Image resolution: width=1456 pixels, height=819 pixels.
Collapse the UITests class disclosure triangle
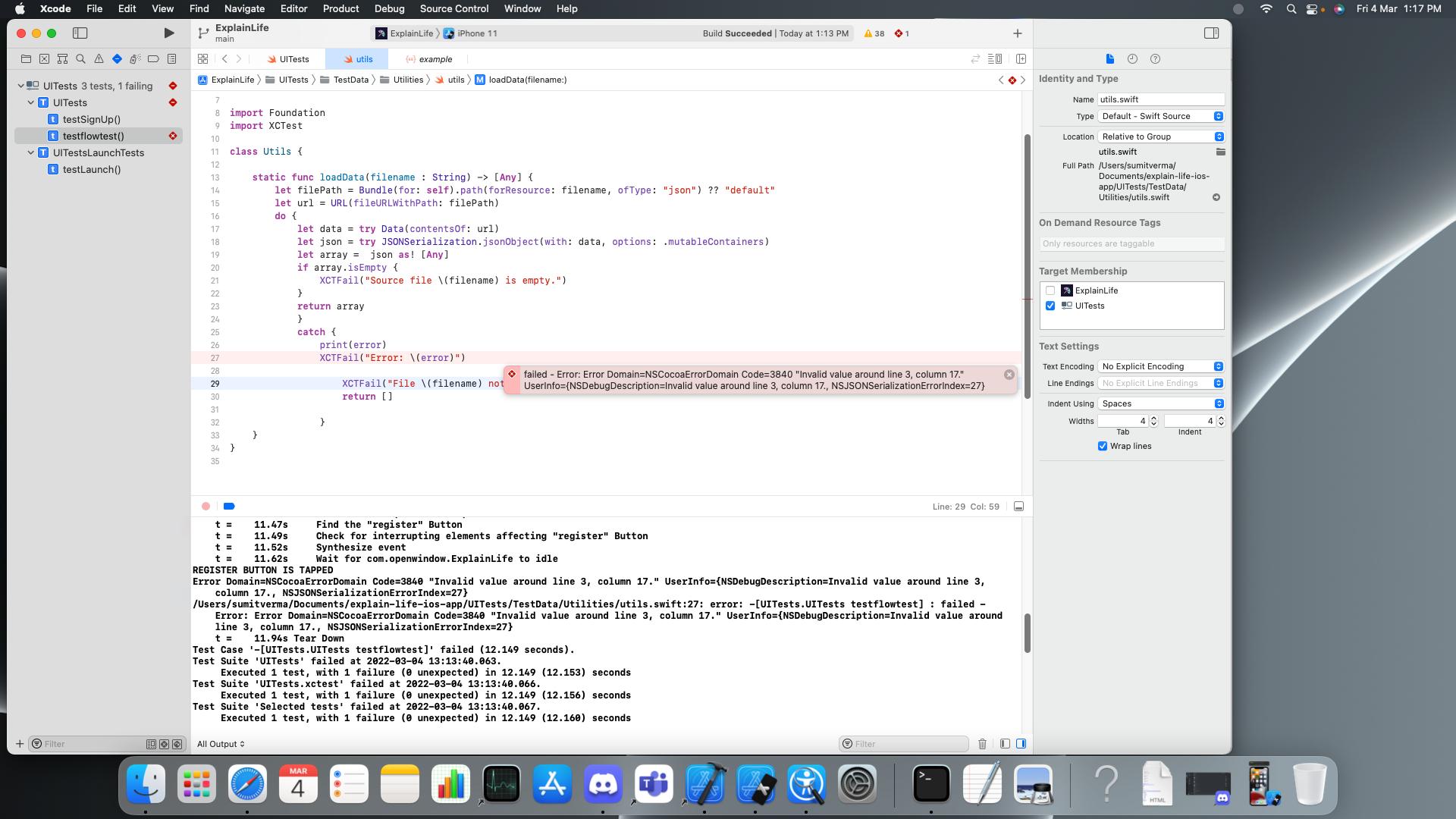30,102
